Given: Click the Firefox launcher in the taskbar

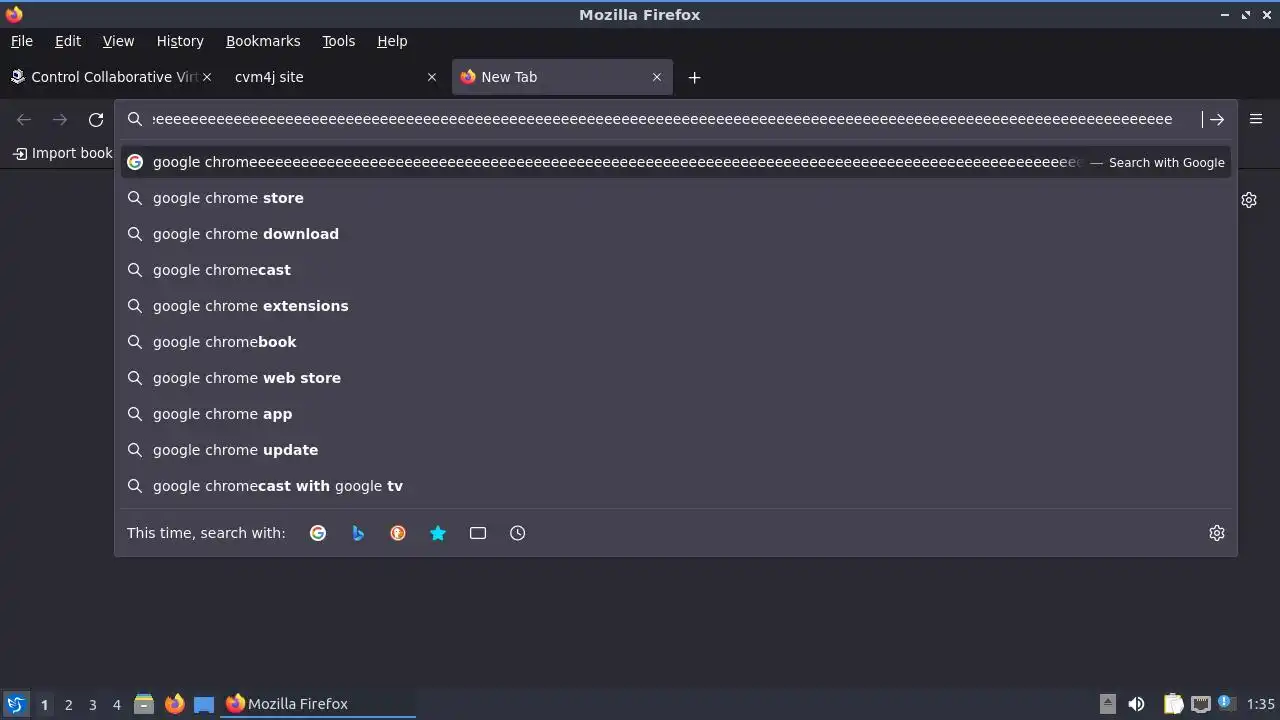Looking at the screenshot, I should coord(174,704).
